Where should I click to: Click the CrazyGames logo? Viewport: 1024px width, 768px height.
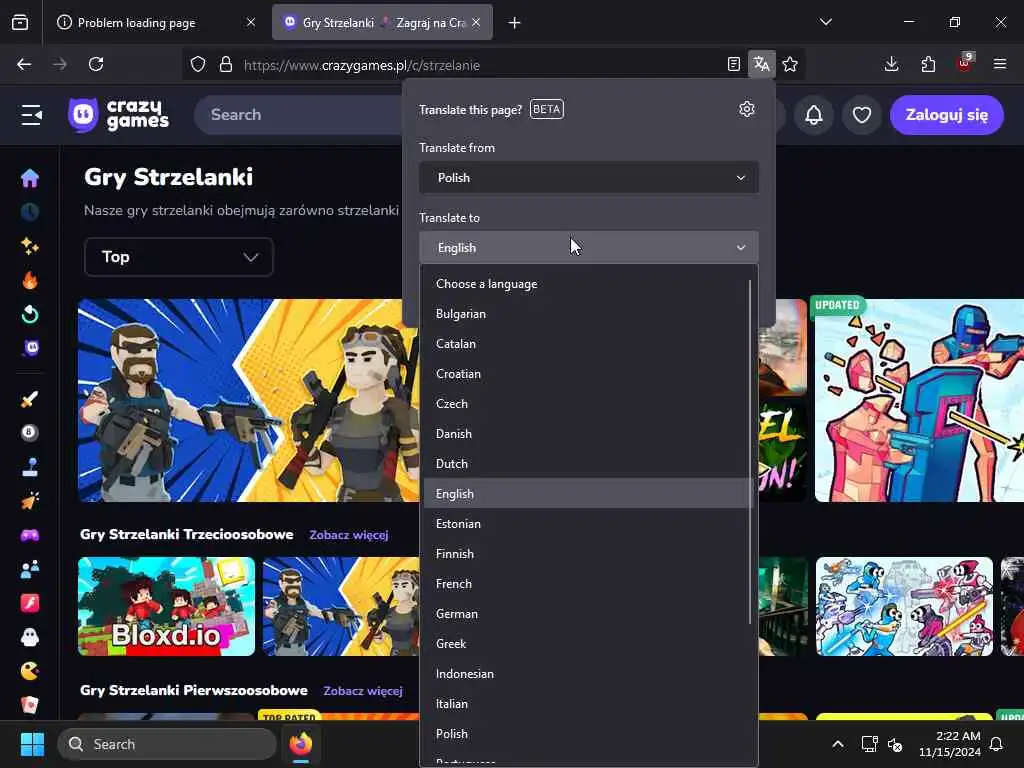tap(118, 115)
